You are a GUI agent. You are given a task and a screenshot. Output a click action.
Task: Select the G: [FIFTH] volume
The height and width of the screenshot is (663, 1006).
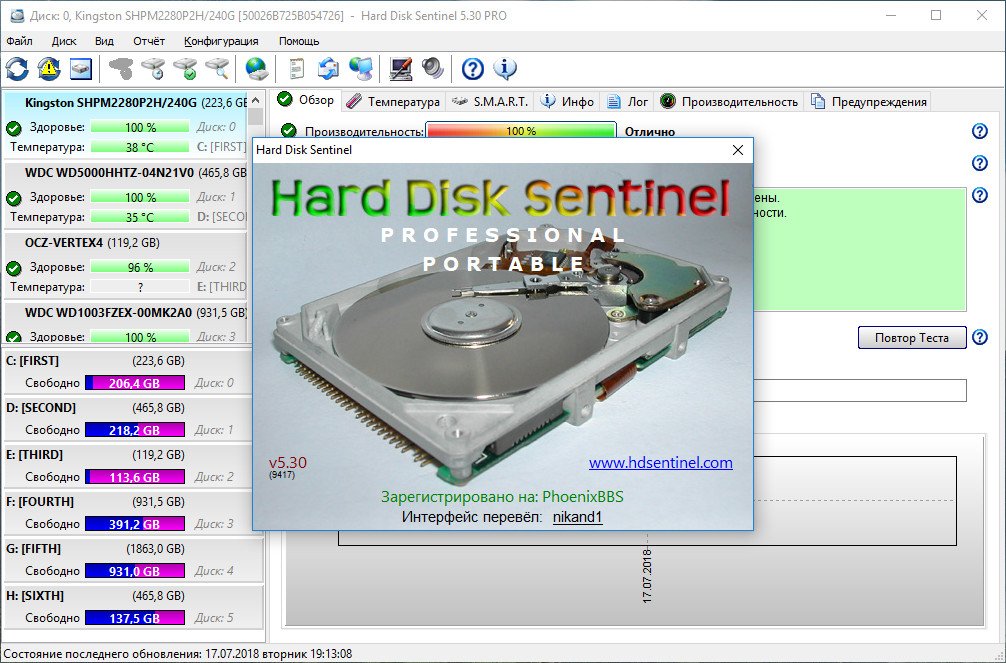tap(132, 560)
